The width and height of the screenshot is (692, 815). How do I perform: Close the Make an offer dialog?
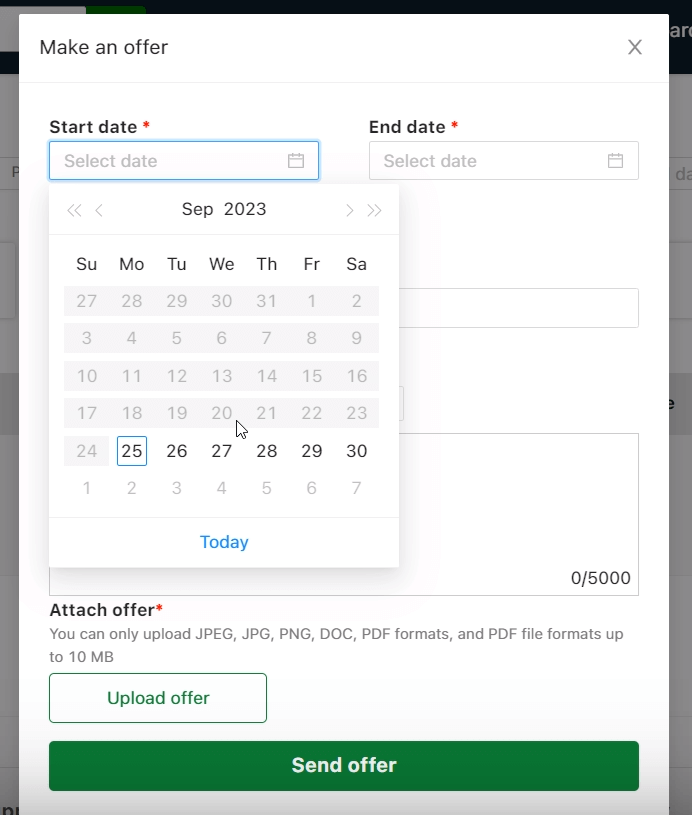coord(635,47)
